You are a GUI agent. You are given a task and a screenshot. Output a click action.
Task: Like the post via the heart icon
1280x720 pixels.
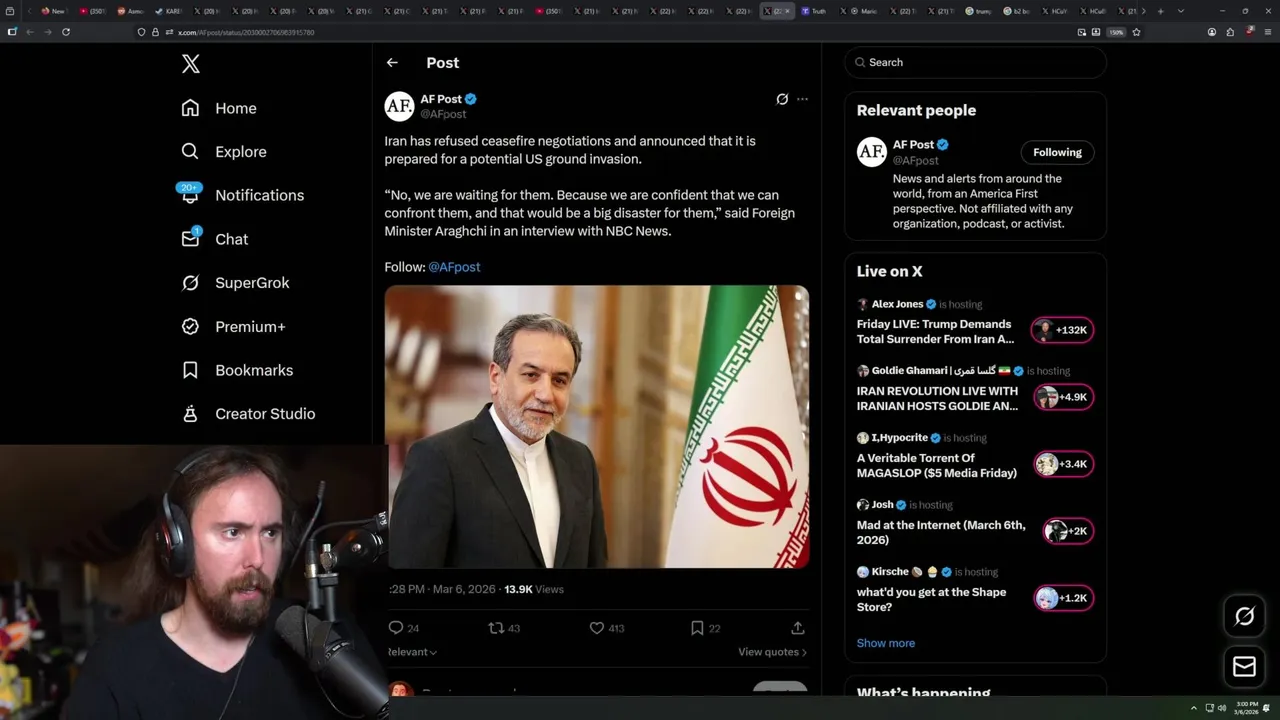point(597,628)
